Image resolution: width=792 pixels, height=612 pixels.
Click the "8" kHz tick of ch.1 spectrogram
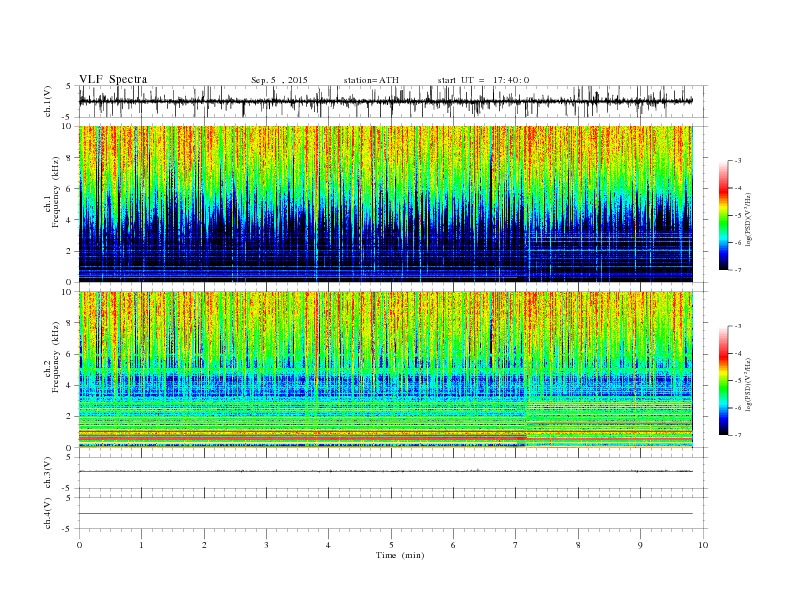[x=70, y=158]
